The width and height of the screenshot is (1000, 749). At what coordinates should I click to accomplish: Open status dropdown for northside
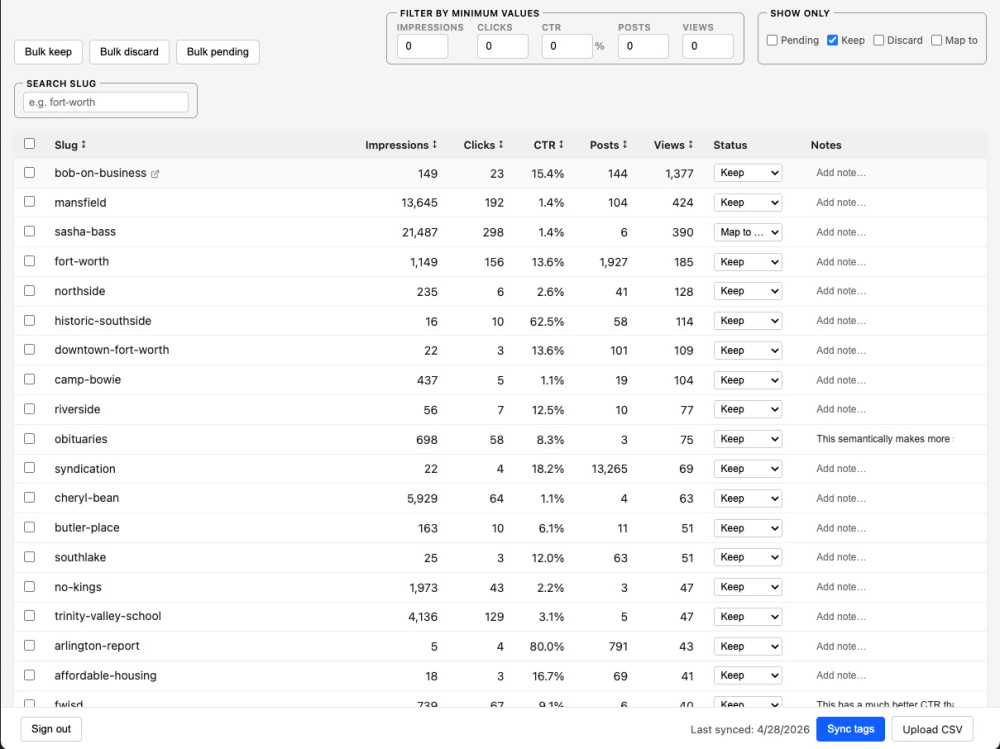(747, 291)
